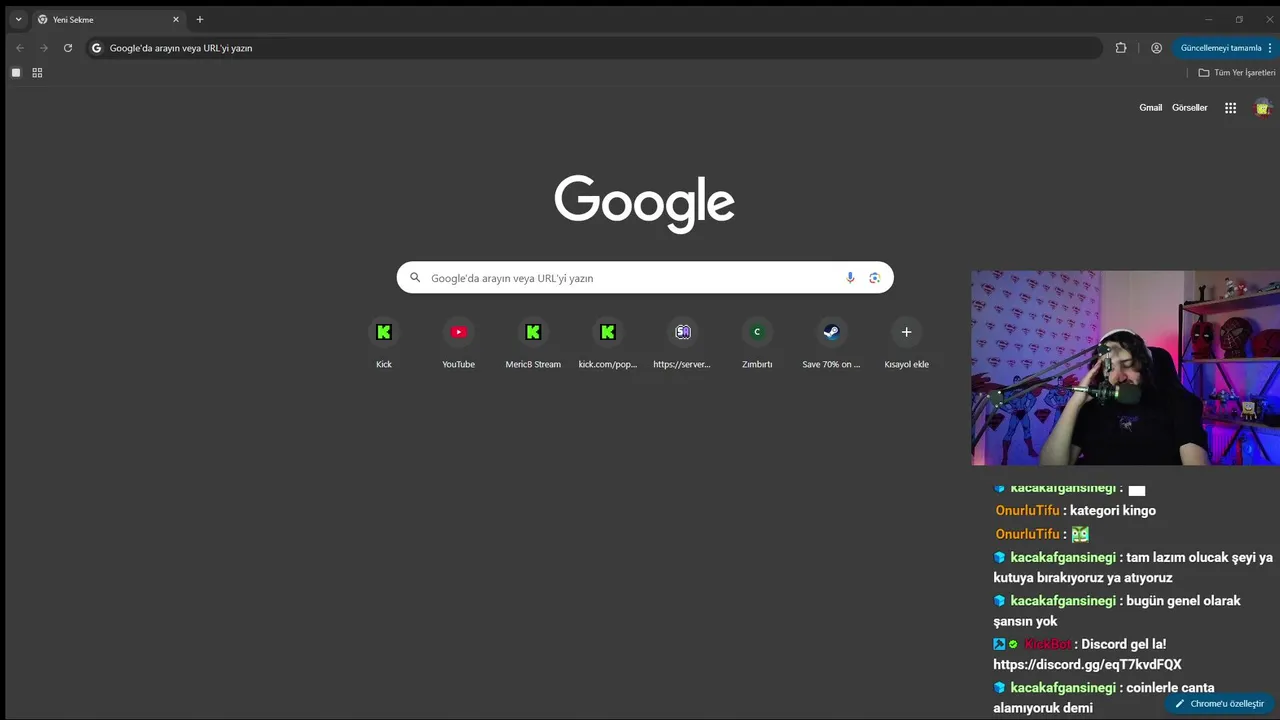This screenshot has height=720, width=1280.
Task: Click the webcam overlay video
Action: tap(1126, 368)
